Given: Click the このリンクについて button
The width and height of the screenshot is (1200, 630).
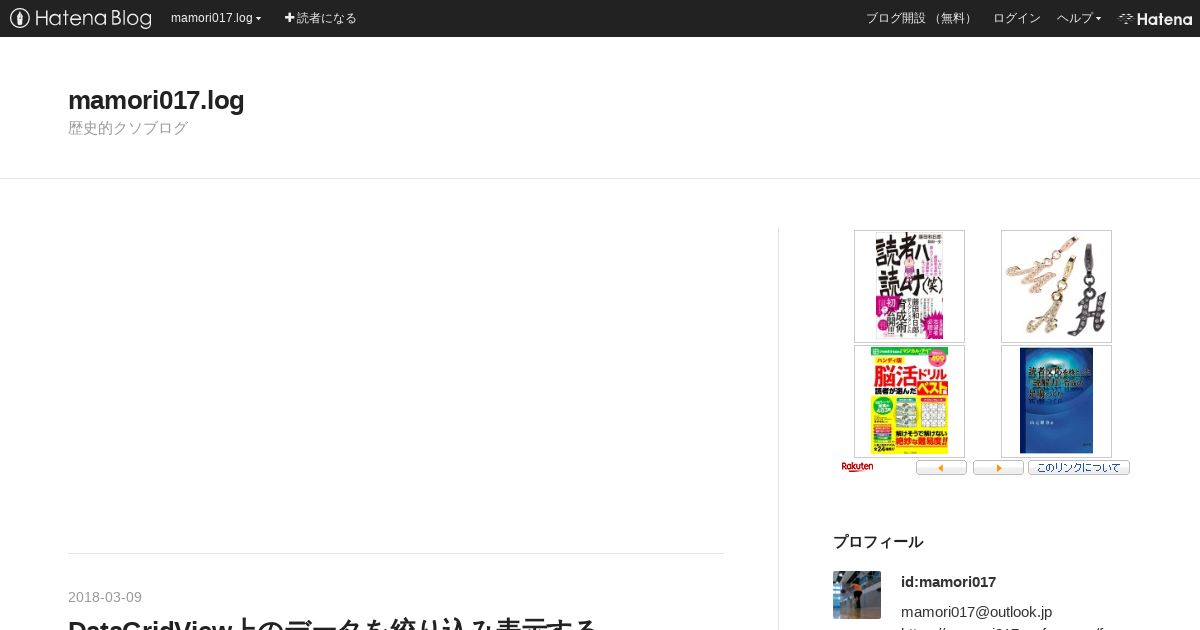Looking at the screenshot, I should coord(1079,468).
